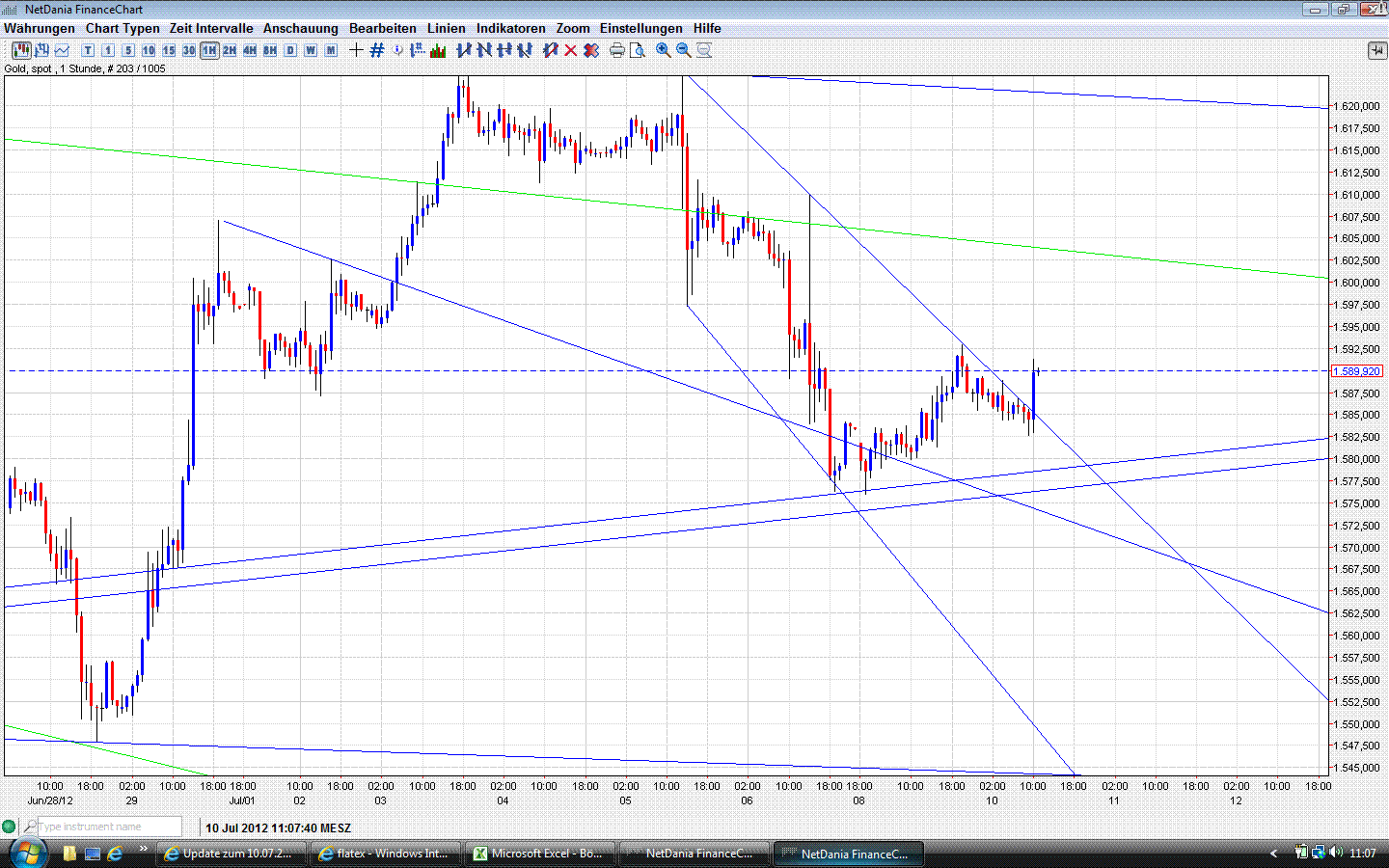Viewport: 1389px width, 868px height.
Task: Open the Print function from the toolbar
Action: 616,50
